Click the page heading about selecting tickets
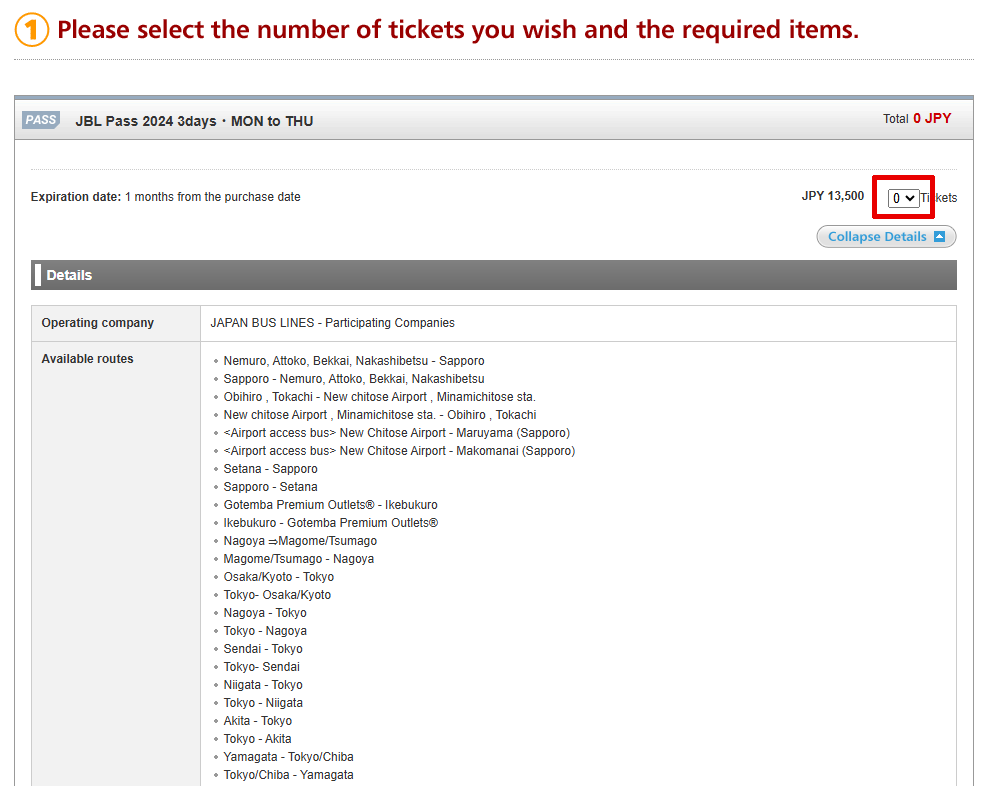 (x=458, y=30)
